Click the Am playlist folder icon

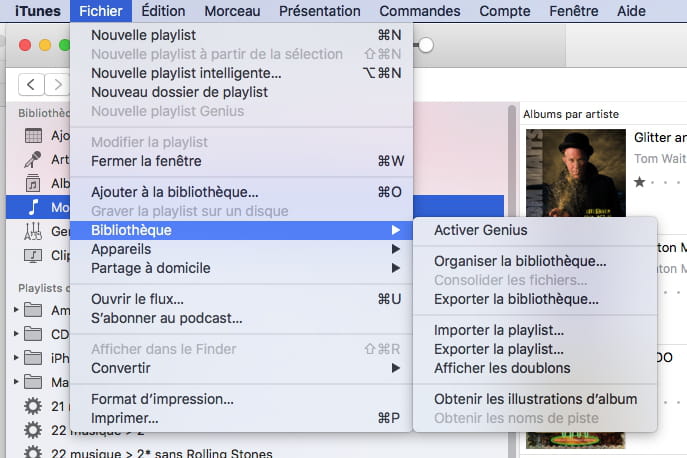tap(33, 310)
